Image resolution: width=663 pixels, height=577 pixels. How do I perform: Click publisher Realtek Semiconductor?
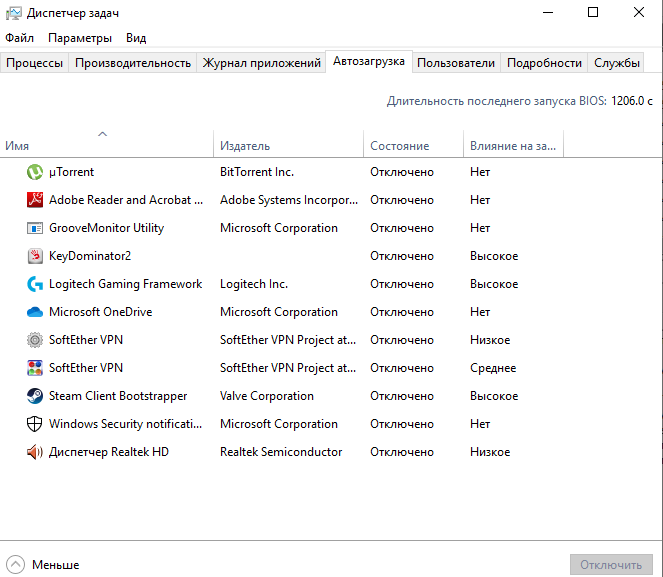[x=281, y=452]
